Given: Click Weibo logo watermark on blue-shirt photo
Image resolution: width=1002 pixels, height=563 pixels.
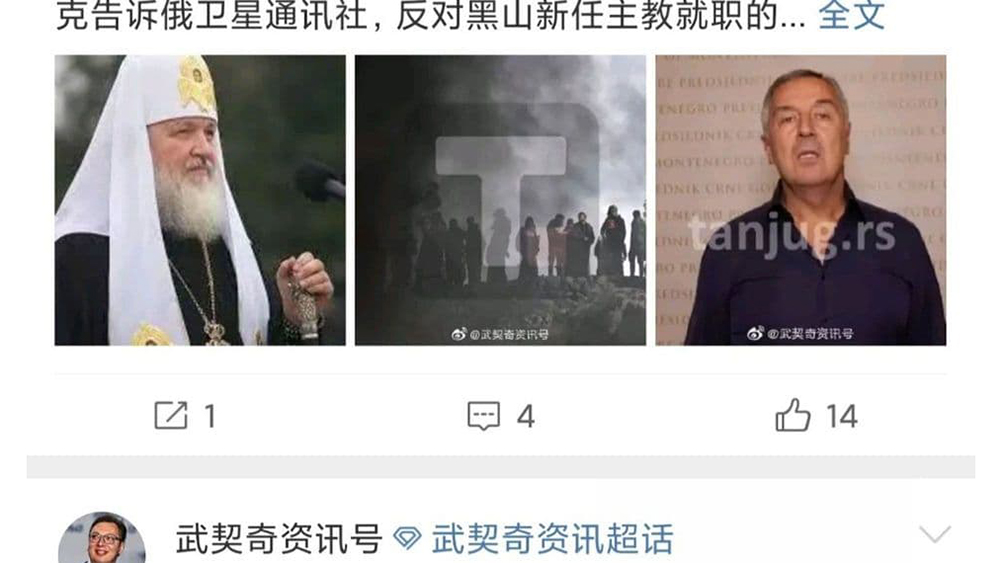Looking at the screenshot, I should pos(755,333).
